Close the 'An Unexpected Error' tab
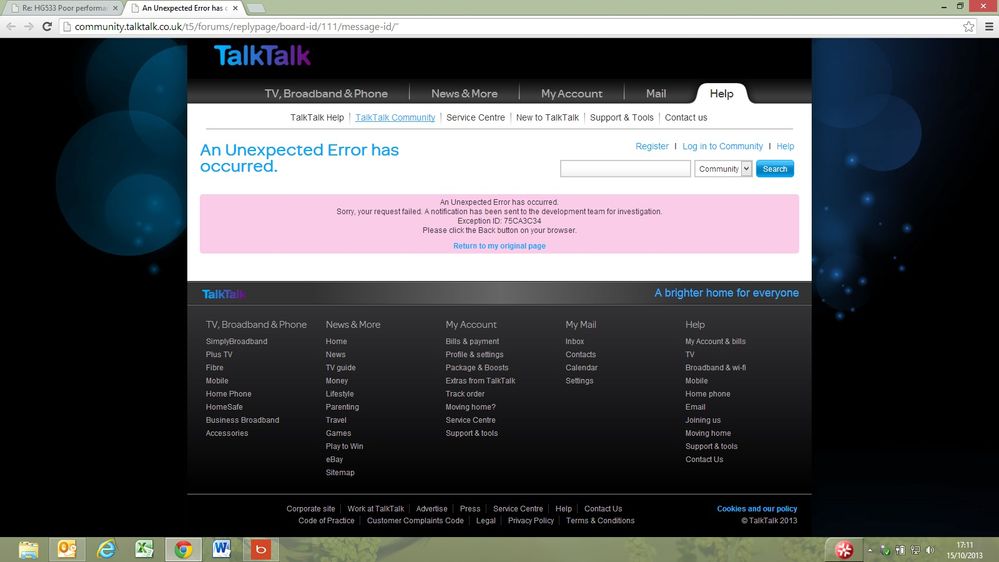This screenshot has height=562, width=999. coord(236,8)
